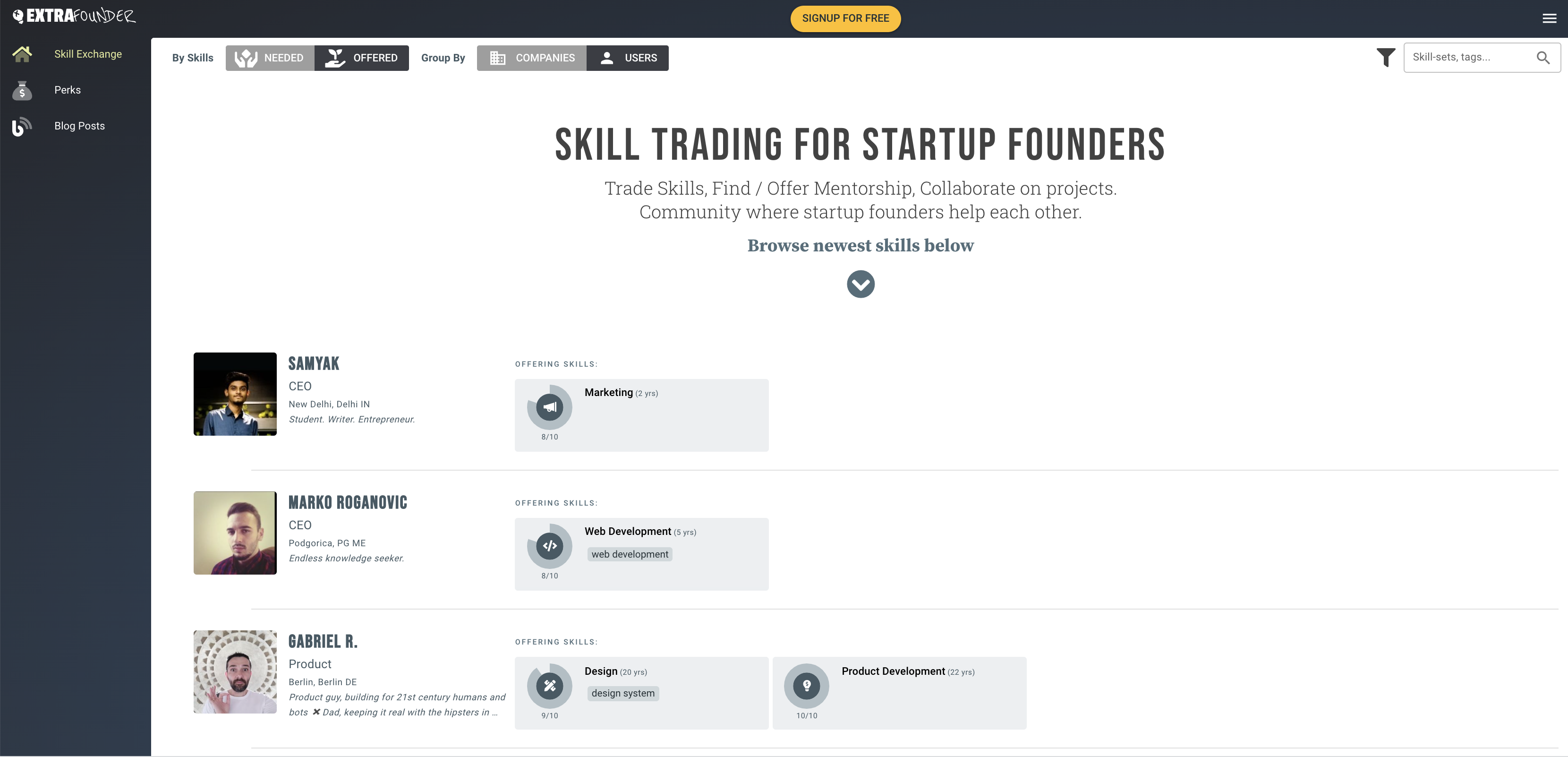This screenshot has height=757, width=1568.
Task: Click the Perks money bag icon
Action: click(22, 90)
